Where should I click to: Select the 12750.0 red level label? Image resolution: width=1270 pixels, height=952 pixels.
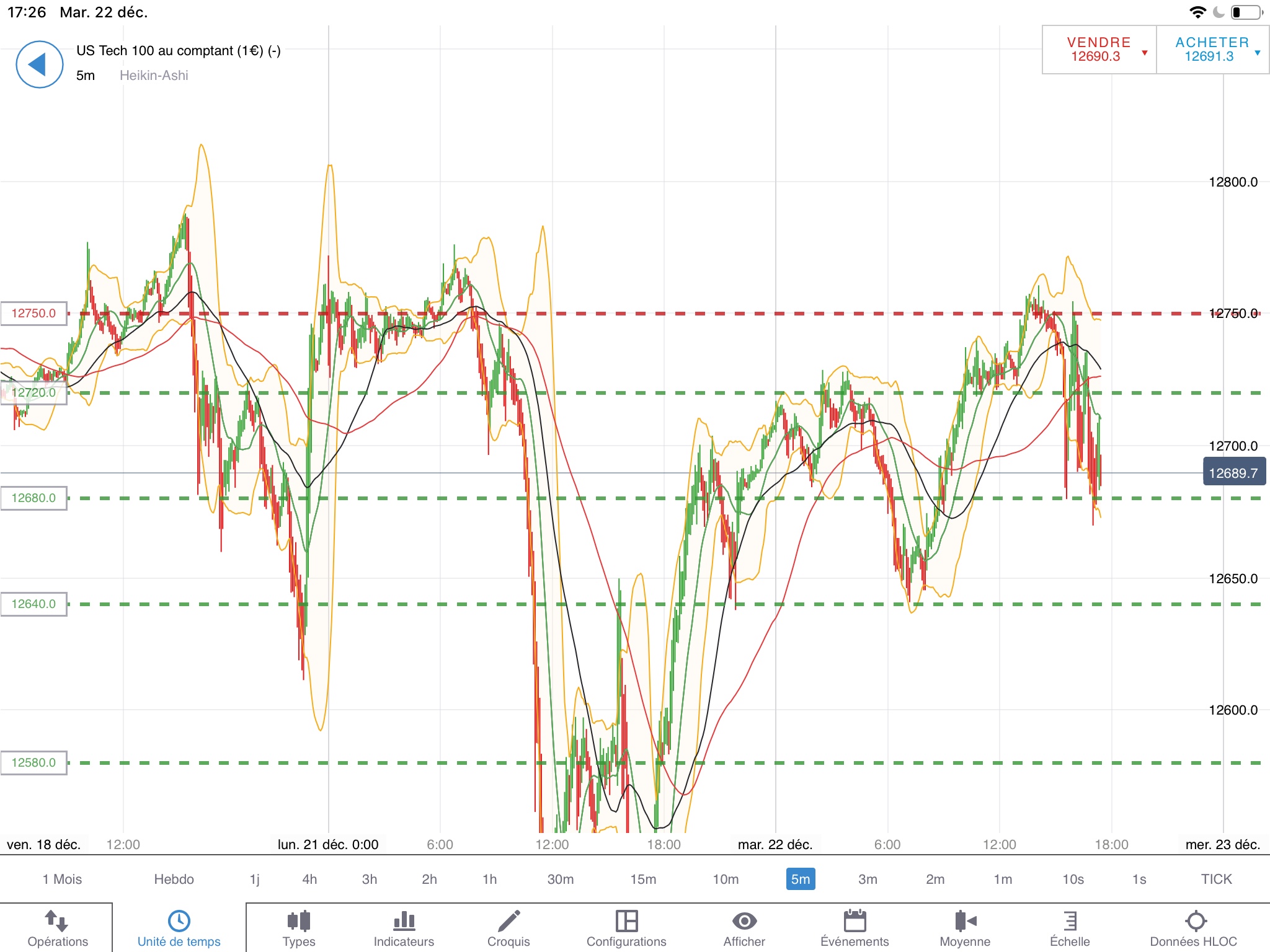click(x=33, y=313)
